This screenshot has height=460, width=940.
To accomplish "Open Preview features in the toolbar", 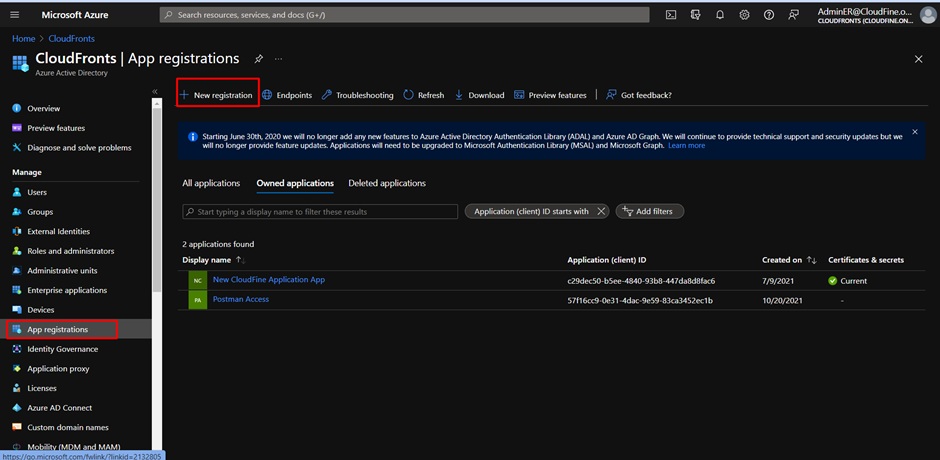I will click(550, 95).
